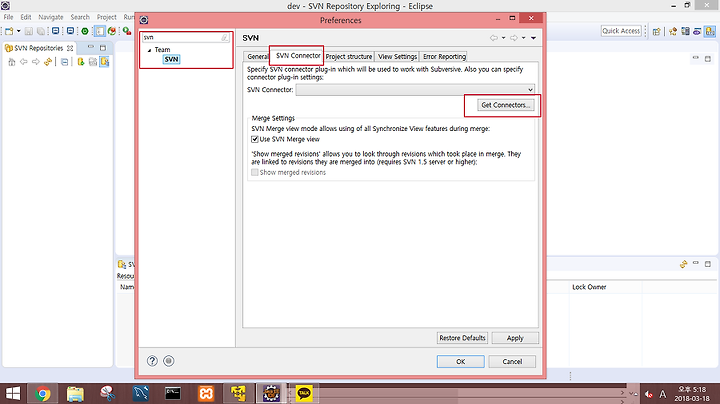The height and width of the screenshot is (404, 720).
Task: Open the Search menu
Action: coord(80,17)
